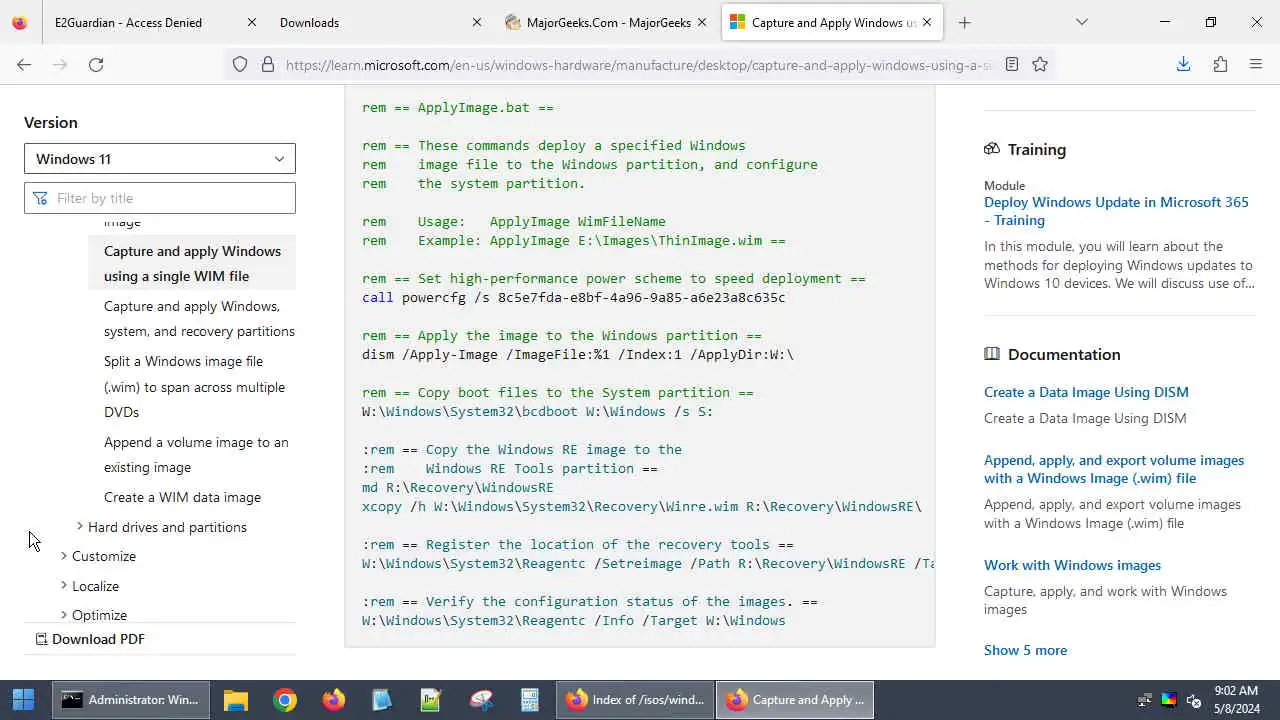Click the xcopy /h Winre.wim command line
1280x720 pixels.
pyautogui.click(x=642, y=506)
